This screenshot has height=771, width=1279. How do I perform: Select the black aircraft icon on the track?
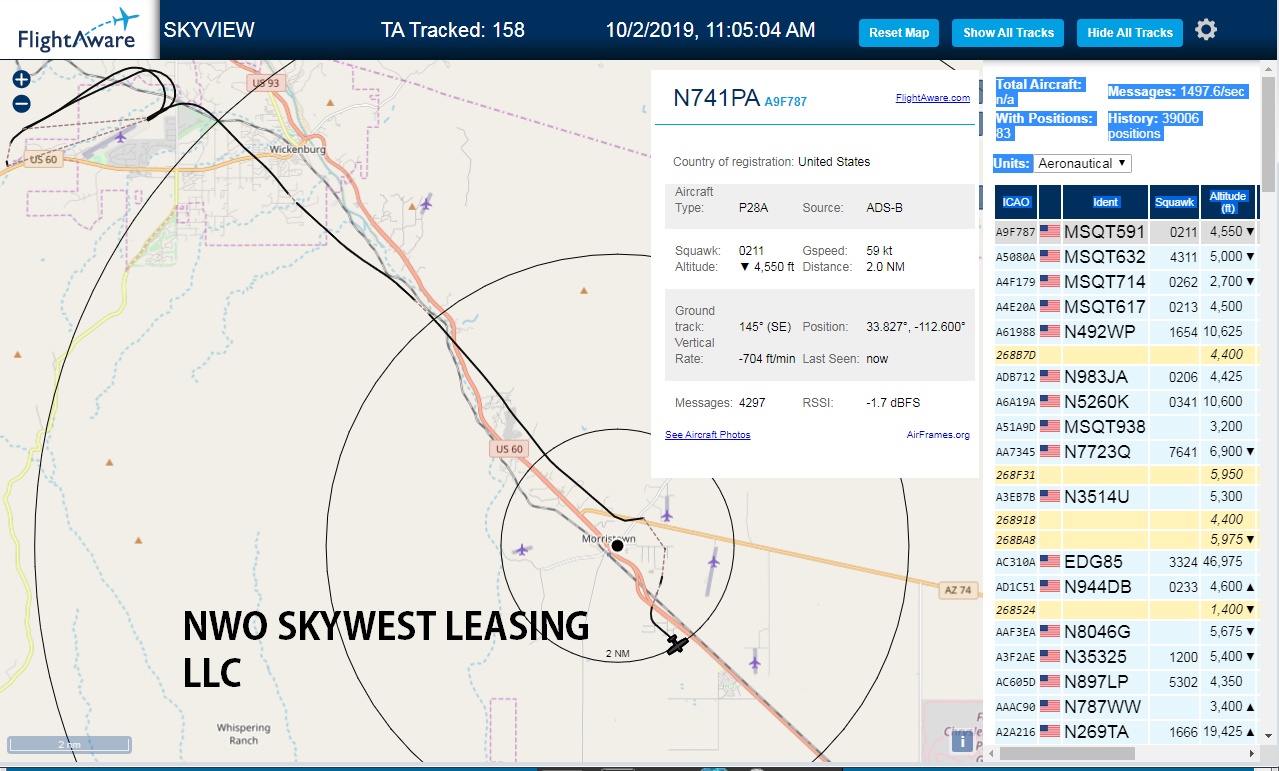[x=677, y=645]
